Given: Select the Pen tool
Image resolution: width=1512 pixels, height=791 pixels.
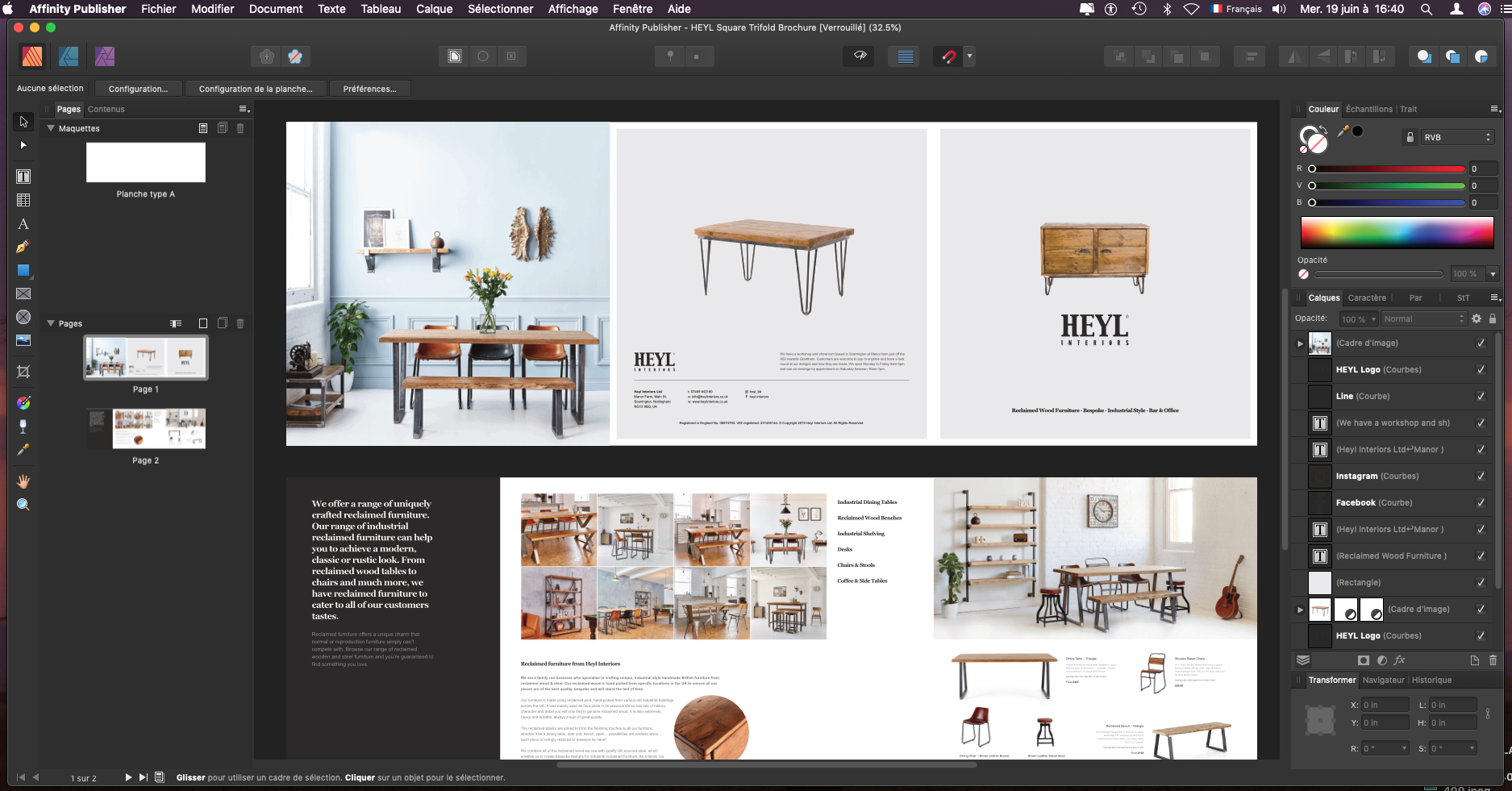Looking at the screenshot, I should coord(23,247).
